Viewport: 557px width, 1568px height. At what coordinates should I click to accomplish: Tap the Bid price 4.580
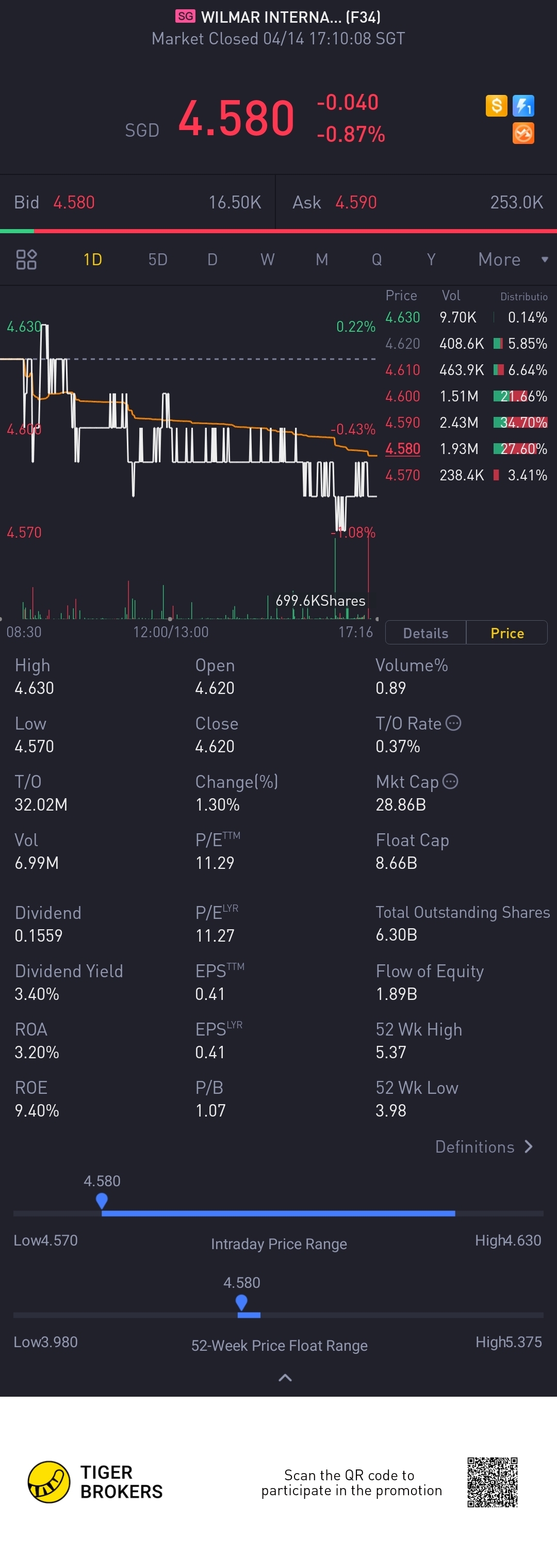coord(74,202)
